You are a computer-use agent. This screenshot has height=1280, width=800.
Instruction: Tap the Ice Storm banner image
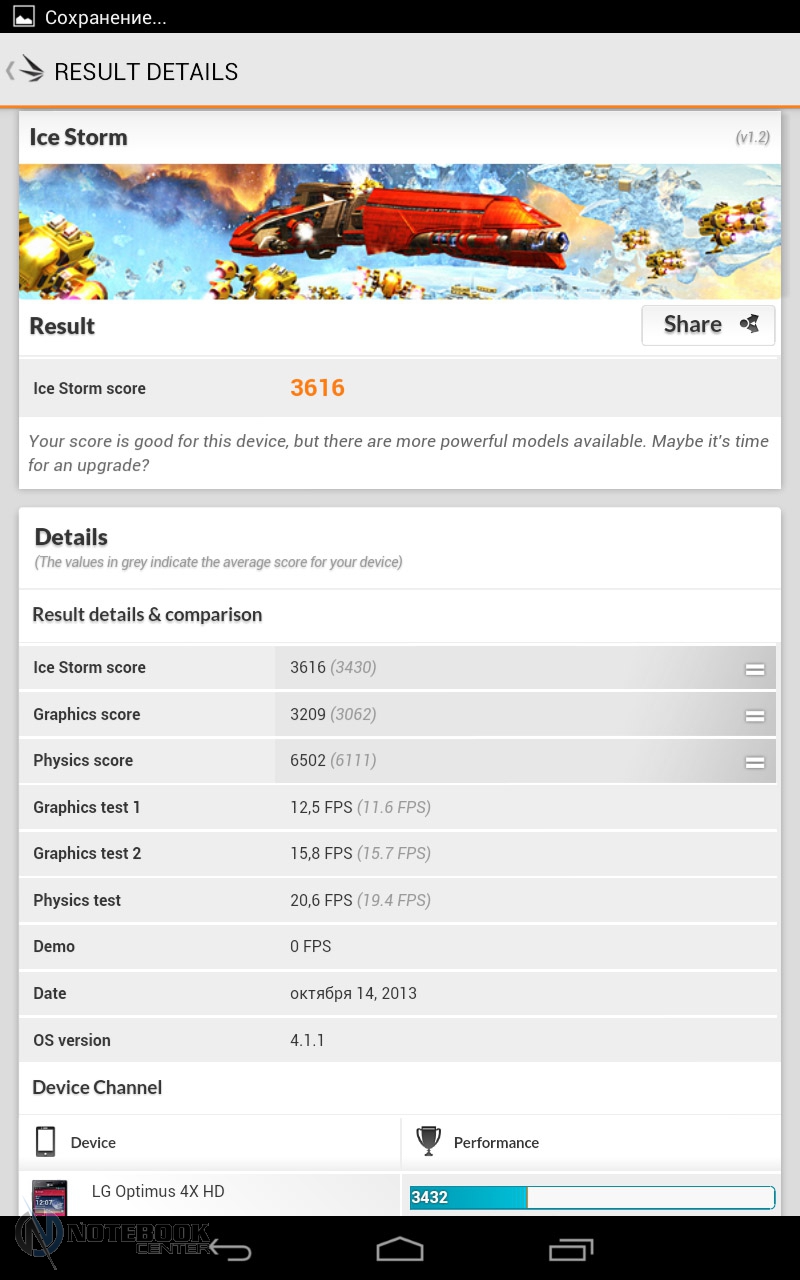tap(400, 231)
